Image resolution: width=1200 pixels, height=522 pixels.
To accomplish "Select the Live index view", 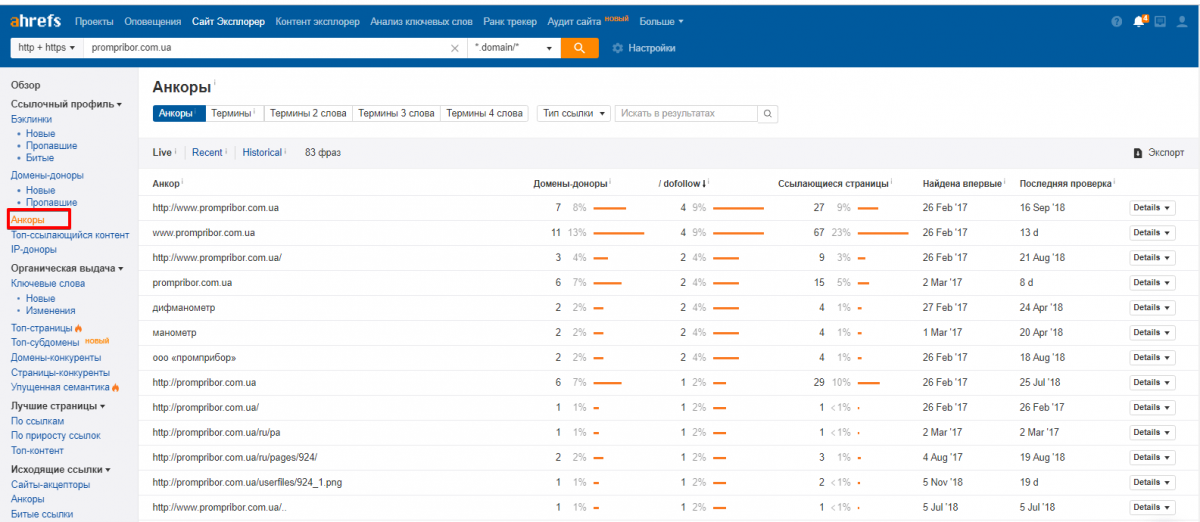I will pyautogui.click(x=162, y=153).
